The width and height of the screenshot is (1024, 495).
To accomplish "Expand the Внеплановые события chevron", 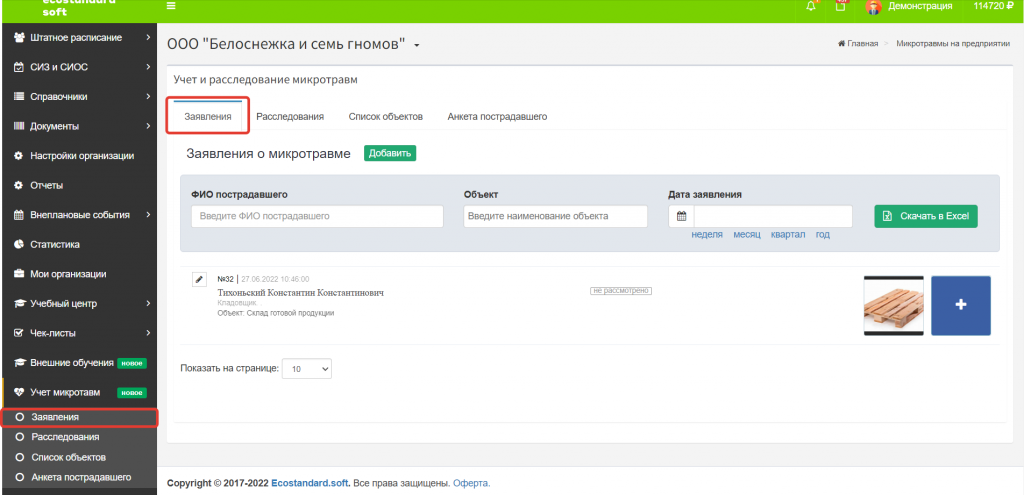I will [148, 215].
